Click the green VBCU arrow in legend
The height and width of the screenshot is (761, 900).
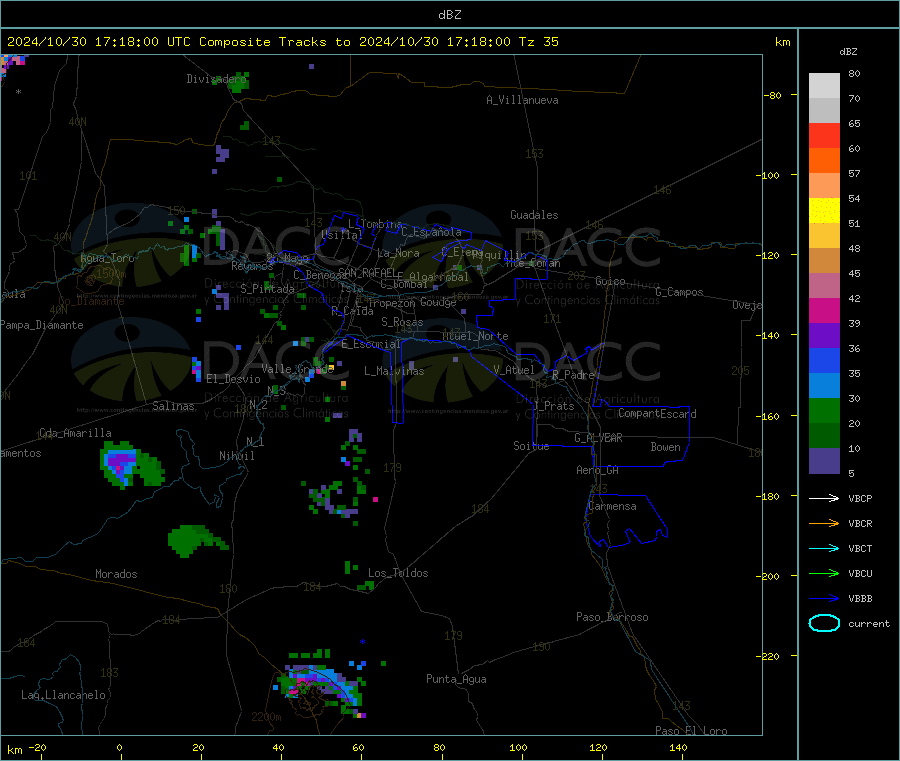pos(824,573)
